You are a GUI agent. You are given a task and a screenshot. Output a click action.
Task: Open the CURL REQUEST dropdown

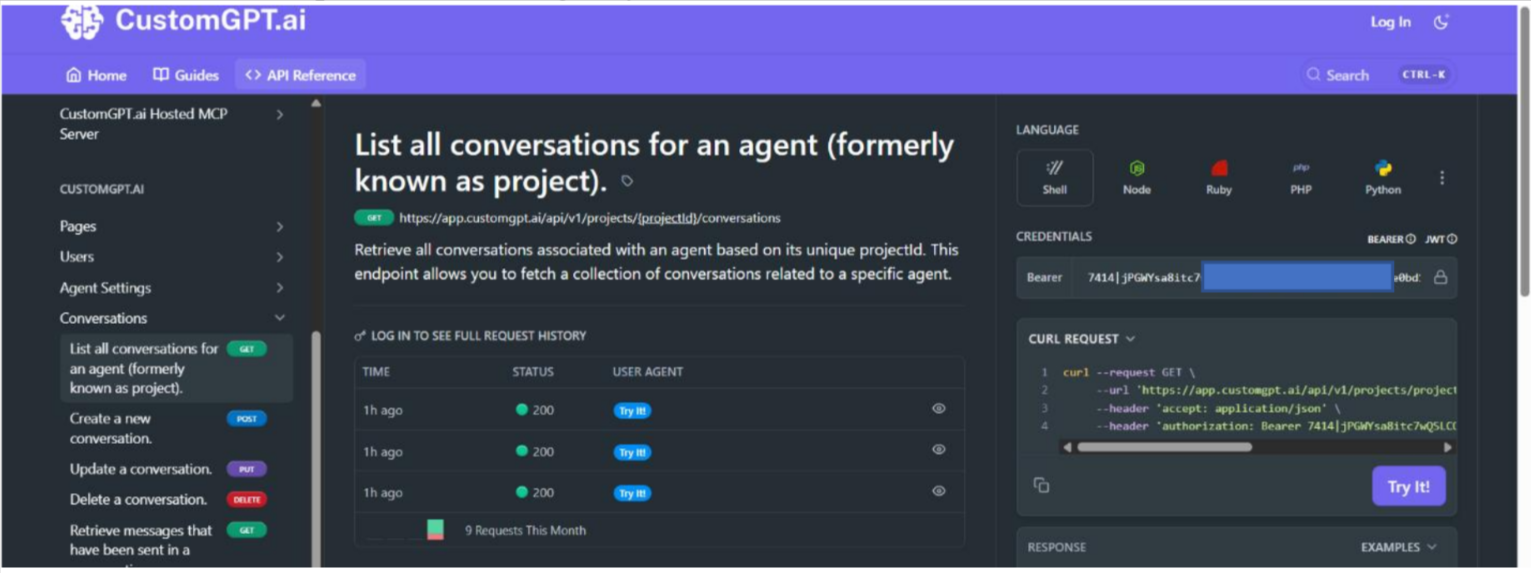click(1082, 339)
